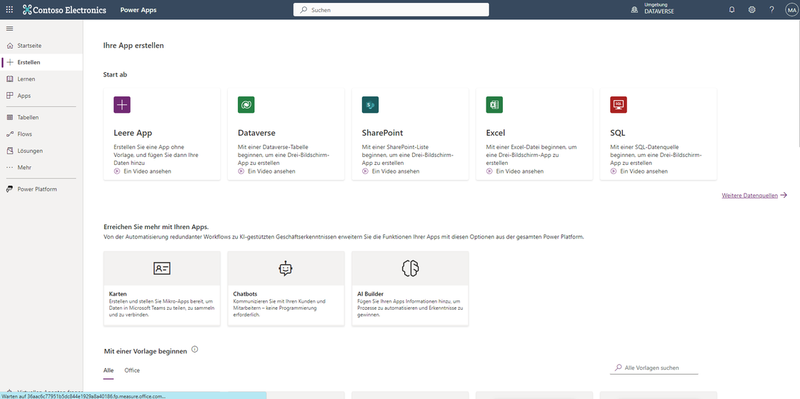800x399 pixels.
Task: Watch the video on Excel card
Action: 515,171
